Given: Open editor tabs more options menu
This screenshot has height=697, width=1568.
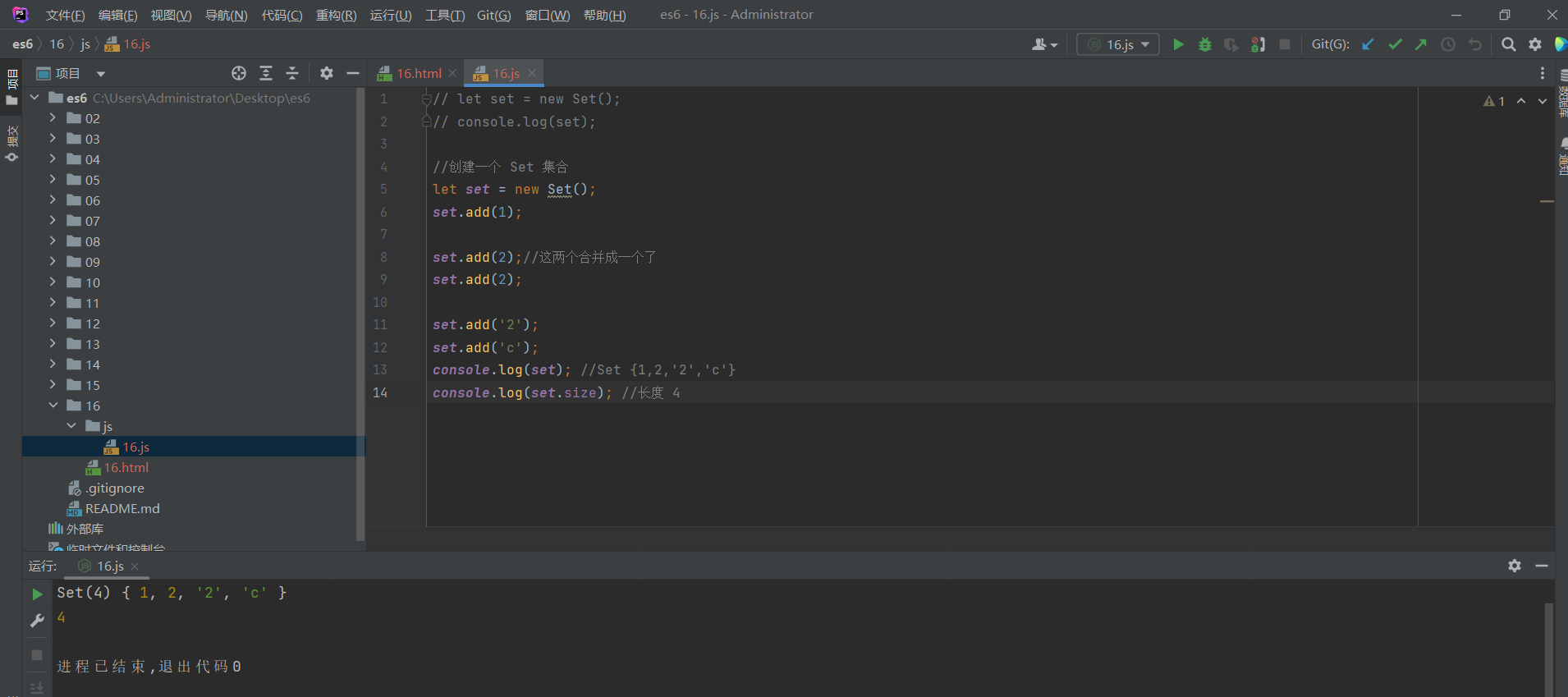Looking at the screenshot, I should tap(1543, 73).
